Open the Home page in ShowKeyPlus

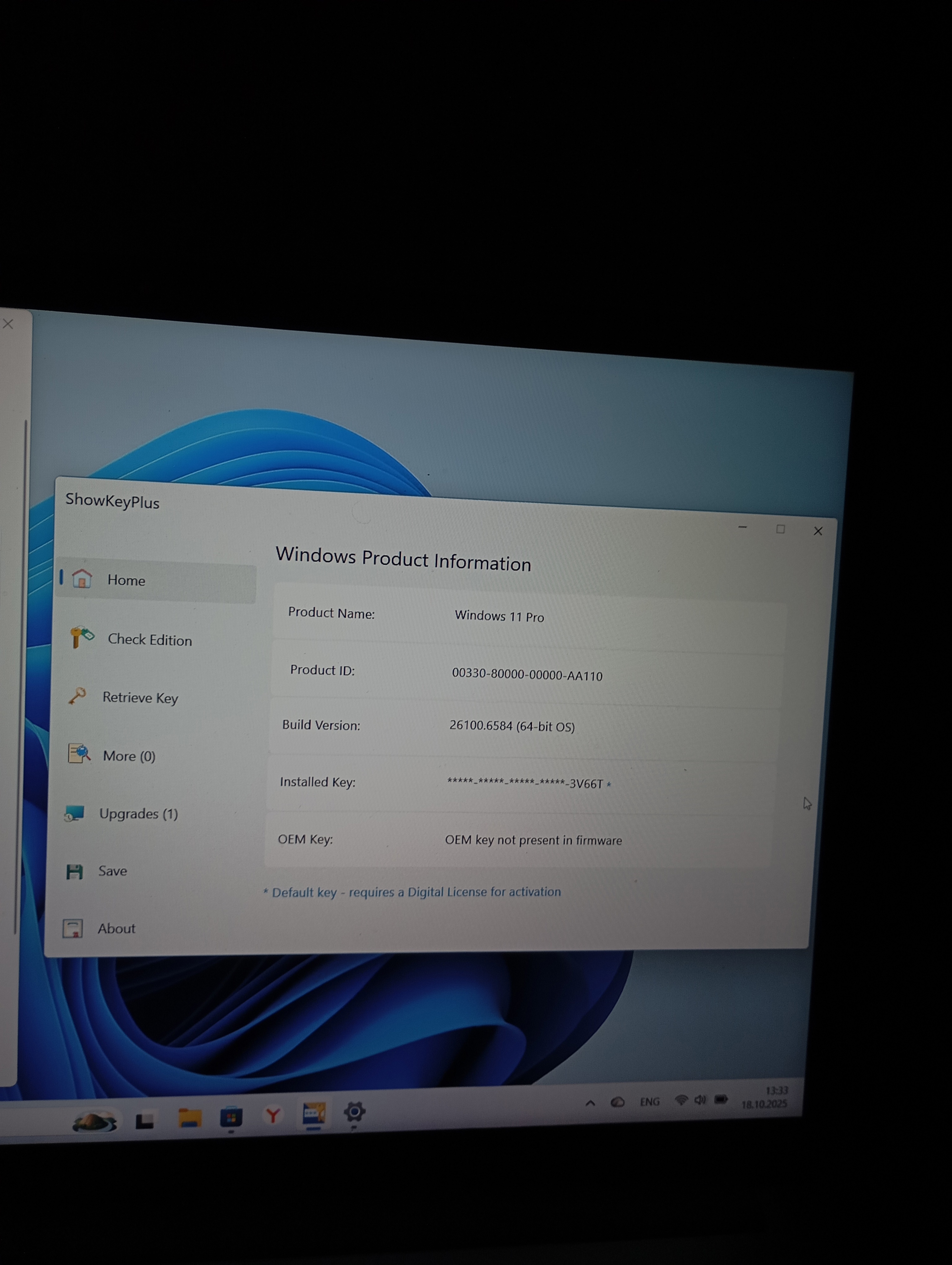(x=156, y=580)
